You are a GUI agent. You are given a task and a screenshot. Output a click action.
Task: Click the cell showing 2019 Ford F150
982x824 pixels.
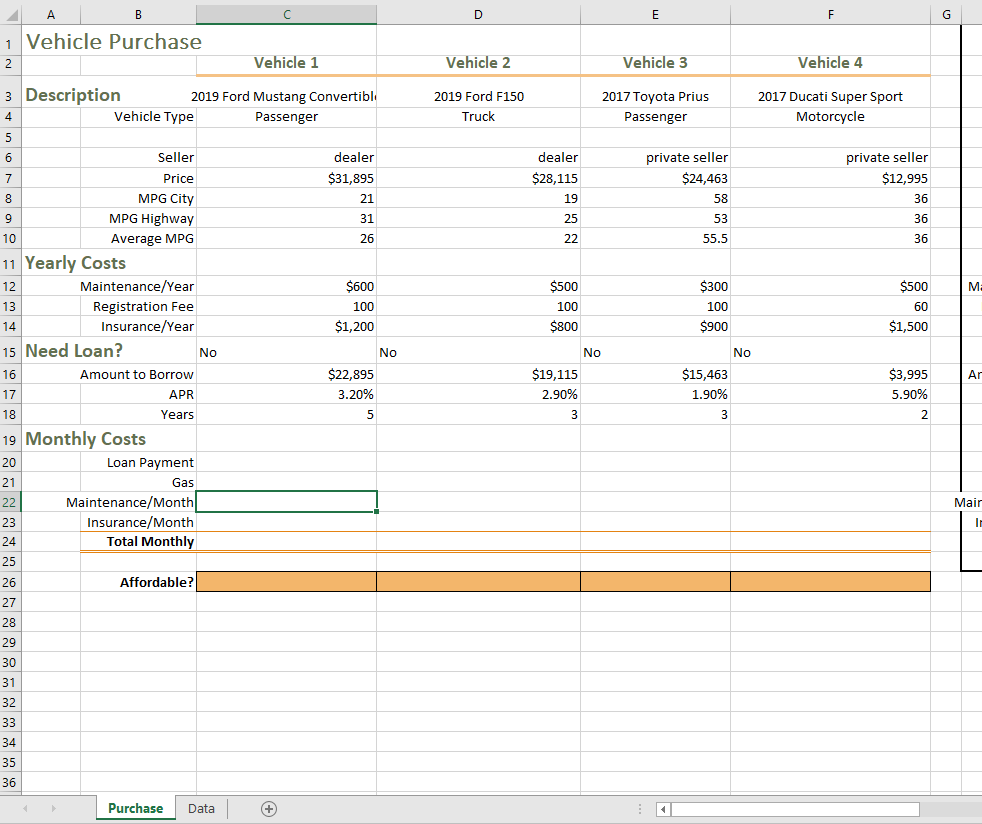point(478,96)
